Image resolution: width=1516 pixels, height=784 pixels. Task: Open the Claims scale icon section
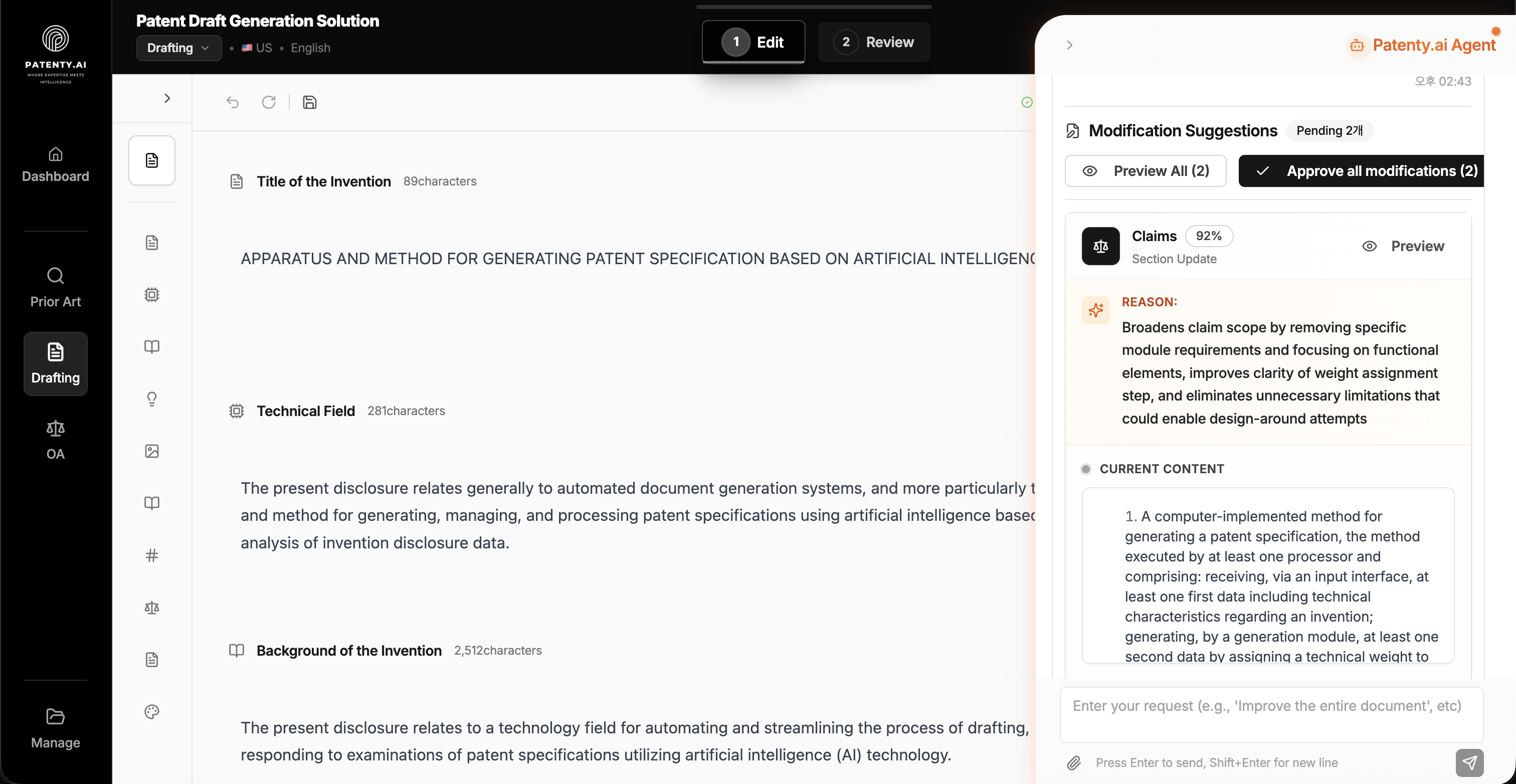[152, 608]
